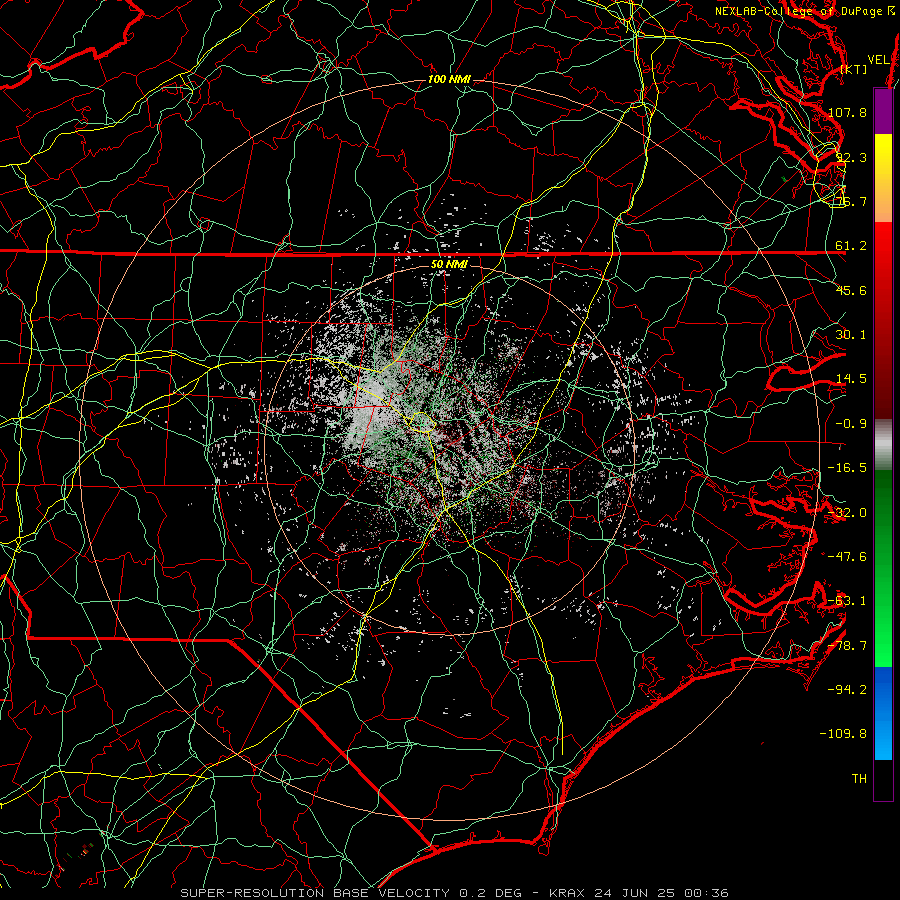Click the 30.1 velocity scale value
Viewport: 900px width, 900px height.
pyautogui.click(x=851, y=335)
